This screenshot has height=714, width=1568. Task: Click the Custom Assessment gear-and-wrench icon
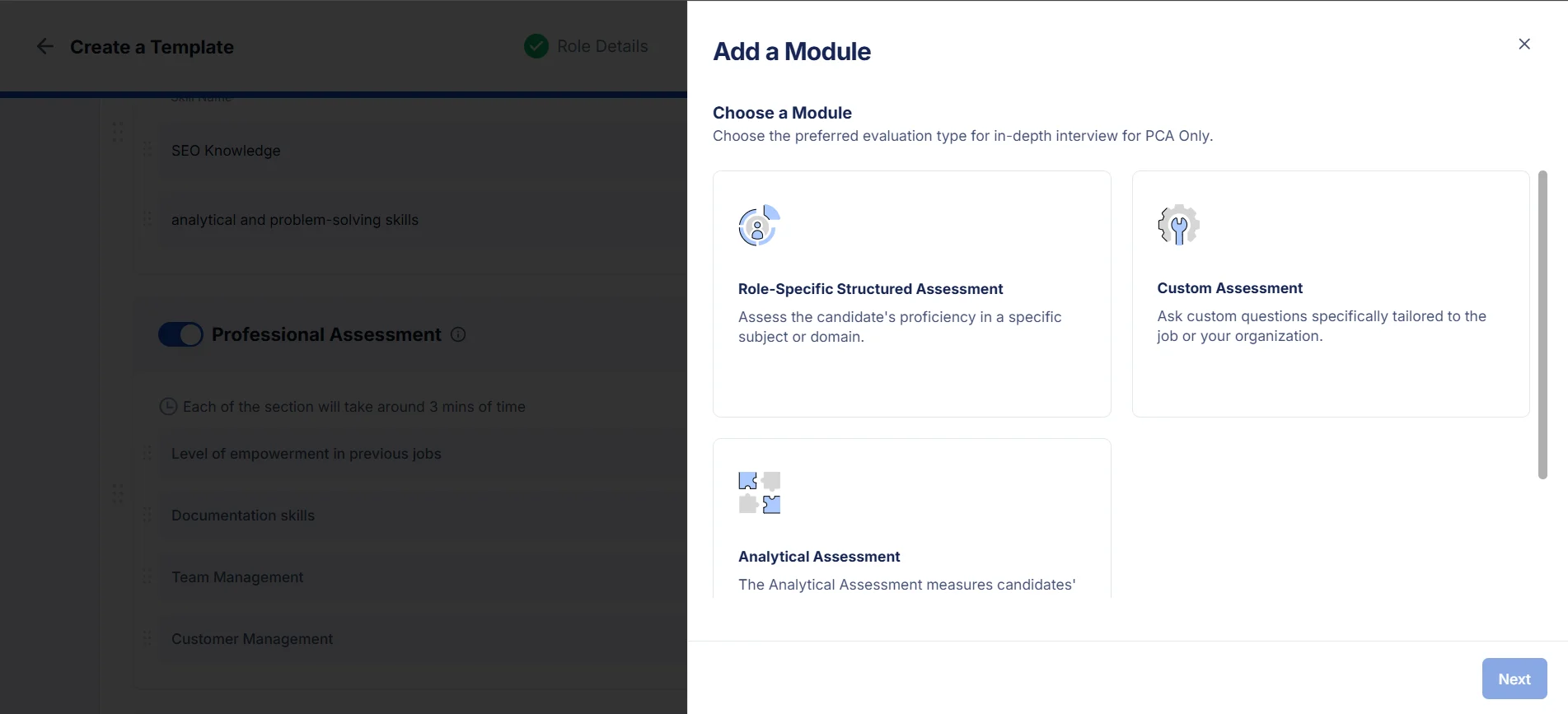1177,224
